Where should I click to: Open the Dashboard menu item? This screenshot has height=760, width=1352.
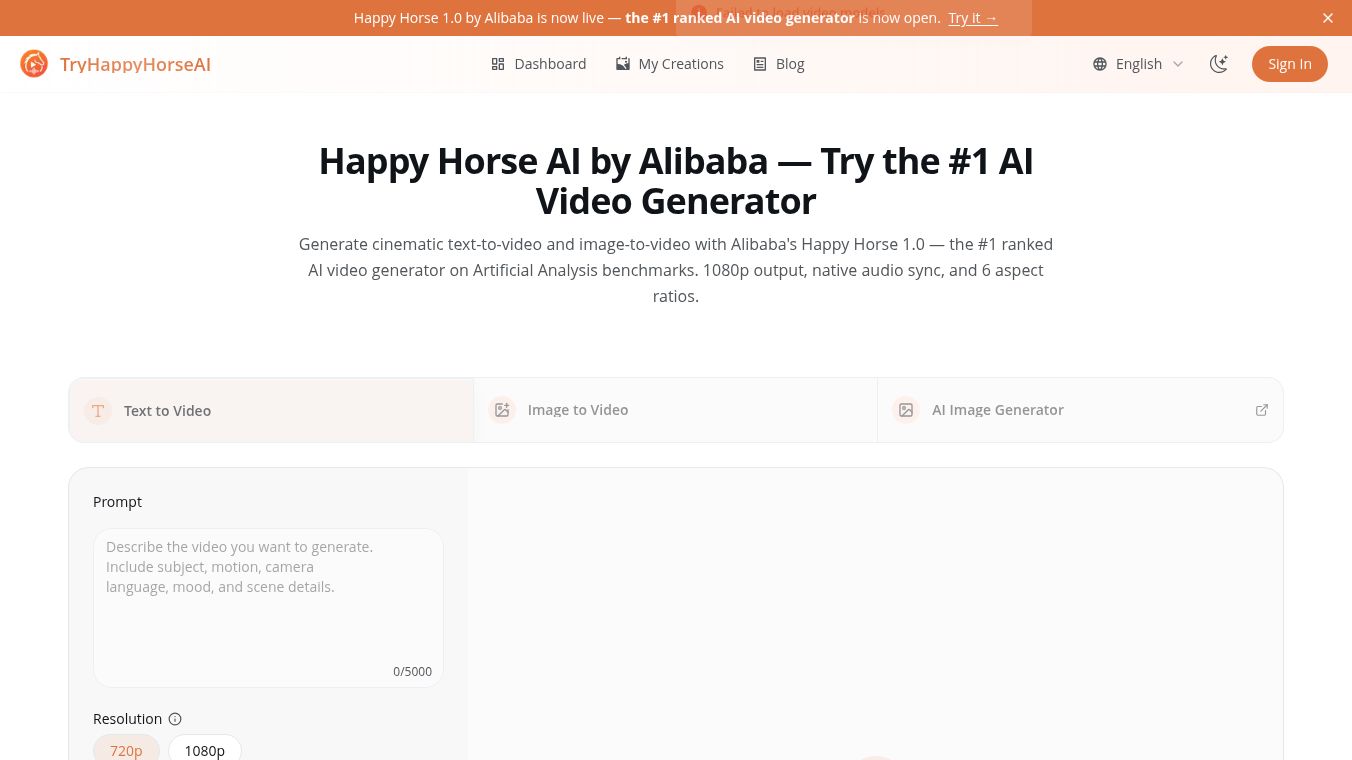tap(538, 64)
